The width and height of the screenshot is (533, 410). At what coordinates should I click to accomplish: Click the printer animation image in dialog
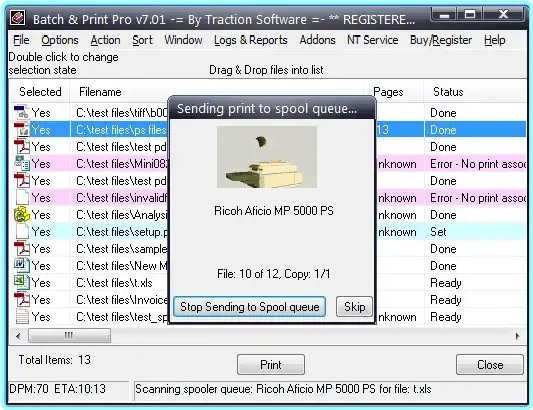tap(267, 157)
